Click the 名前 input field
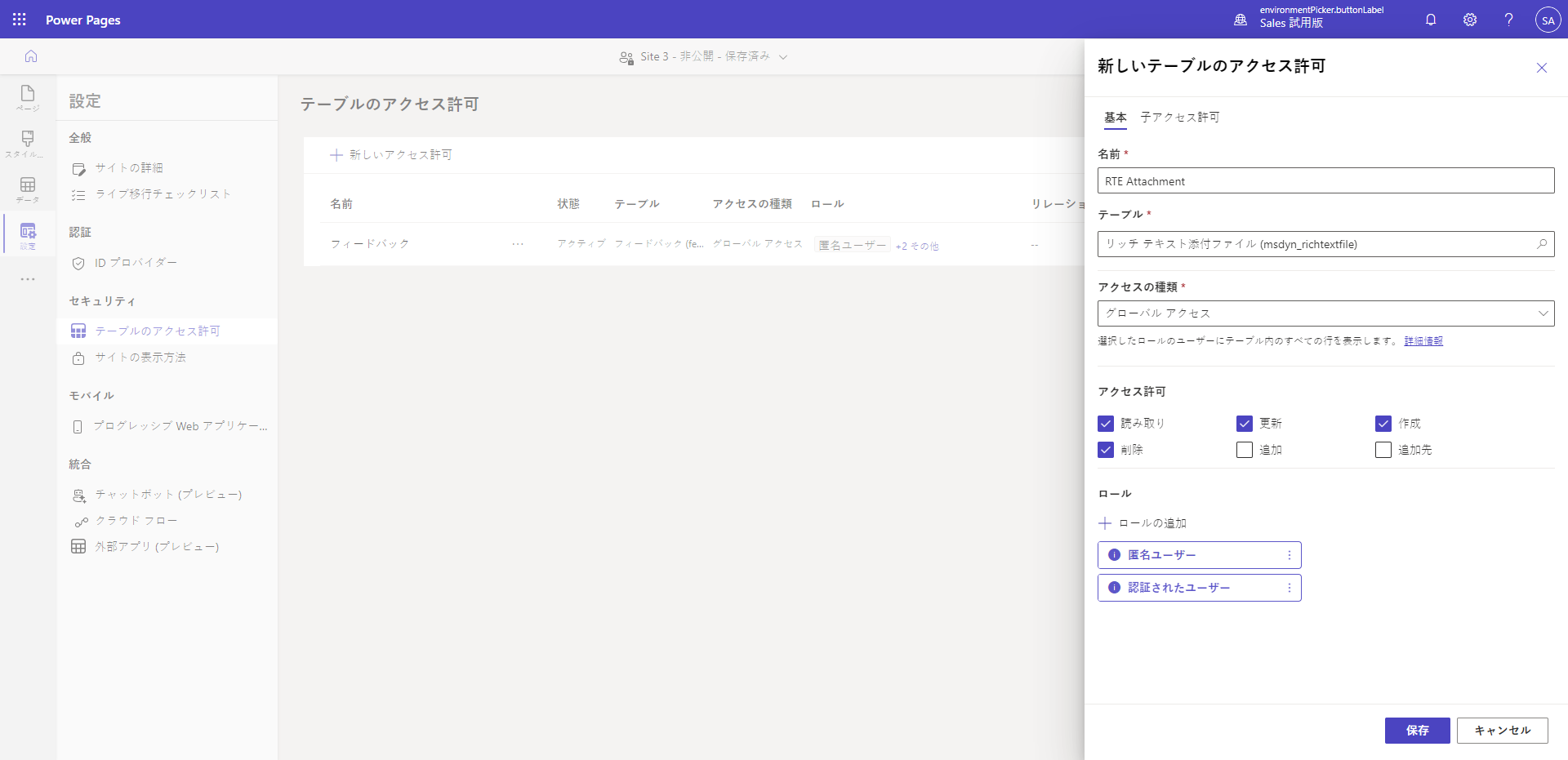 [x=1325, y=181]
